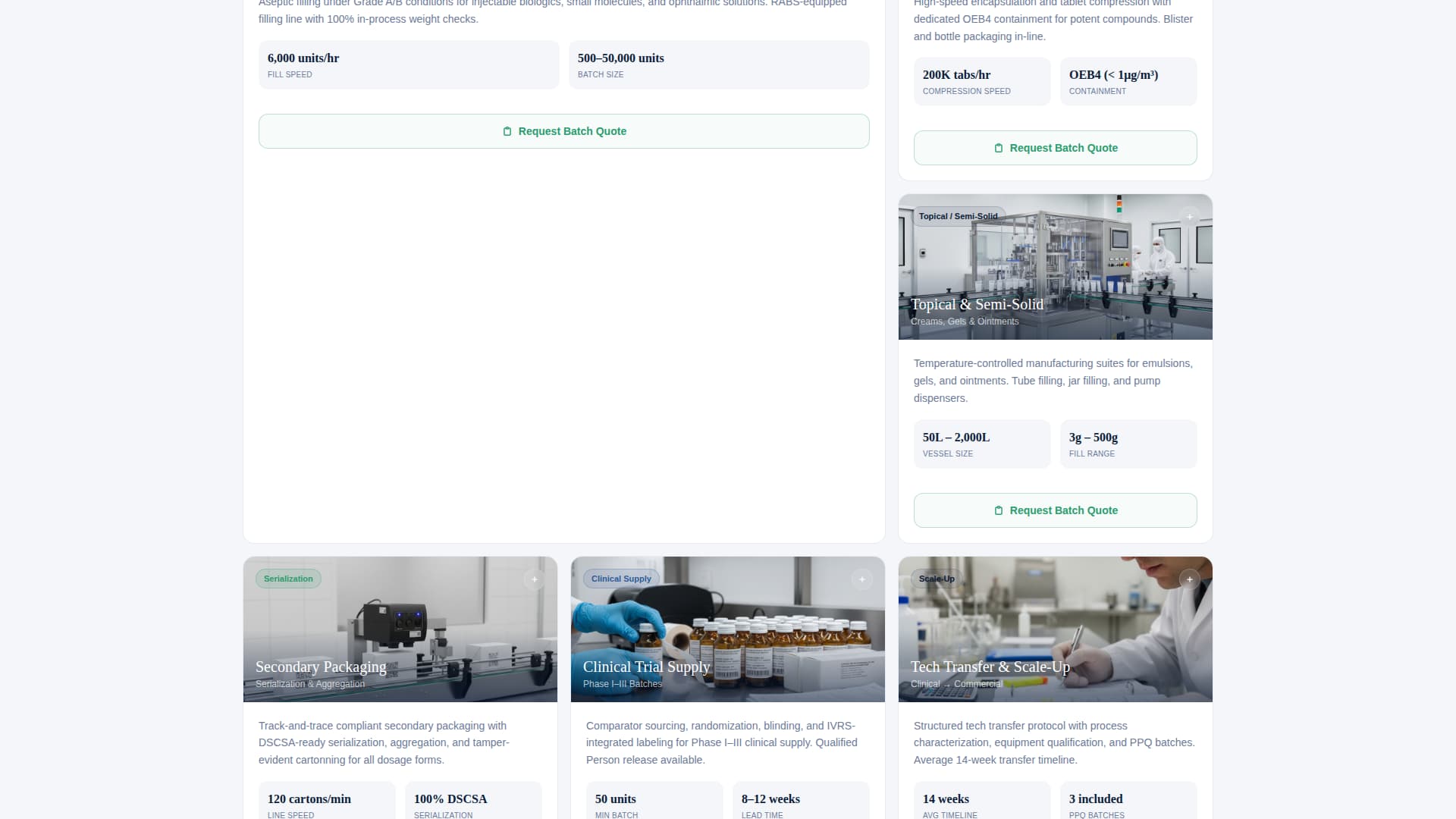Select the 6,000 units/hr fill speed stat

click(409, 64)
